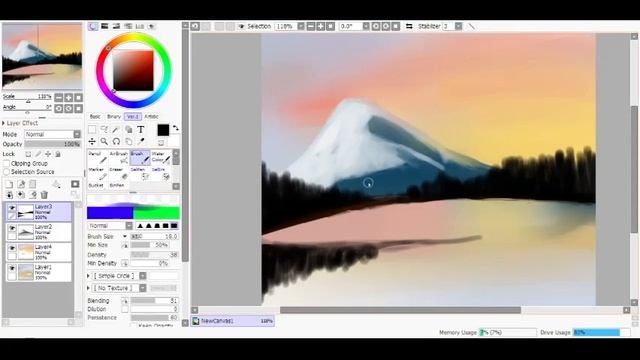Select the Marker tool
The width and height of the screenshot is (640, 360).
click(98, 173)
